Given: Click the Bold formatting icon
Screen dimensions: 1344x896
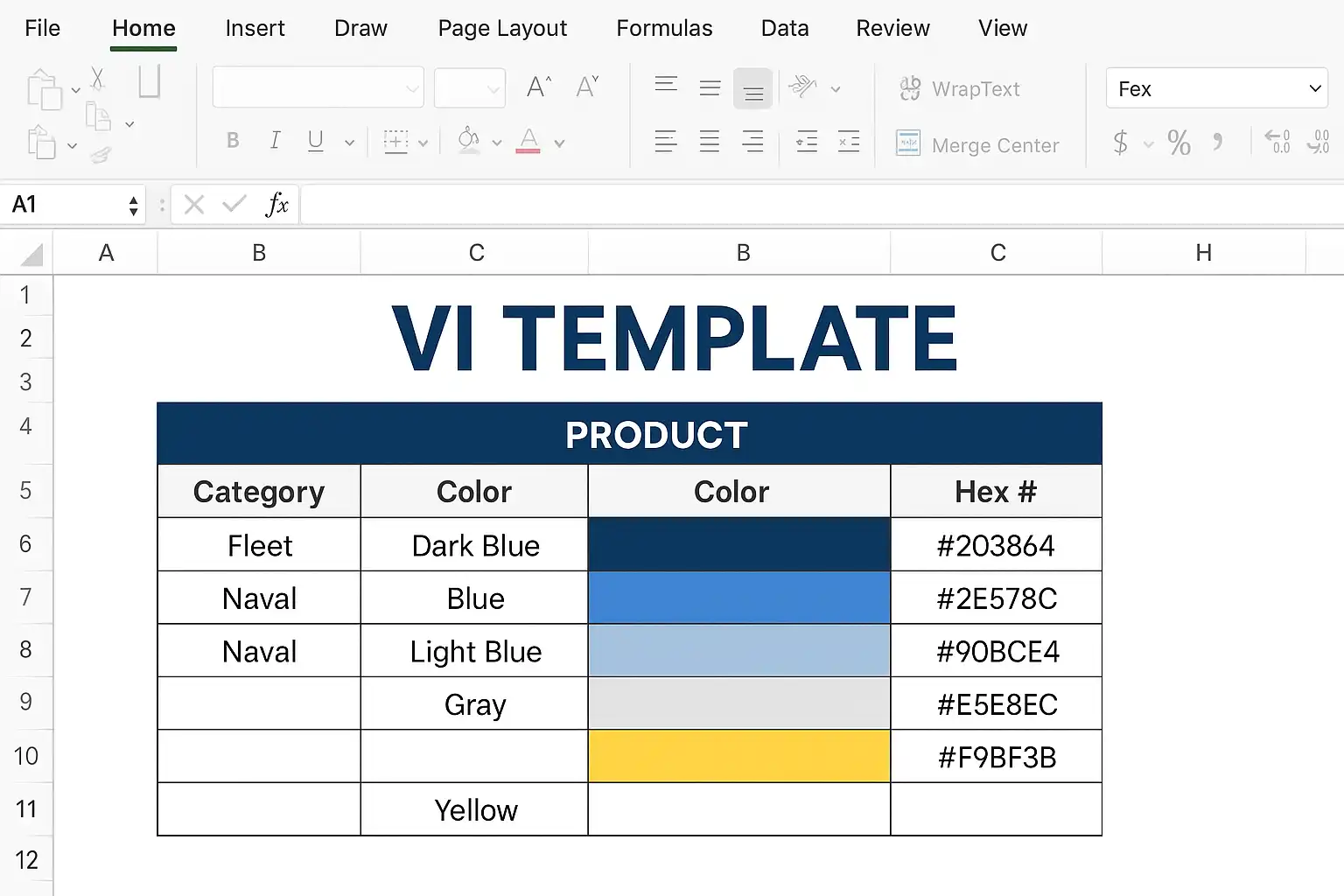Looking at the screenshot, I should tap(233, 141).
